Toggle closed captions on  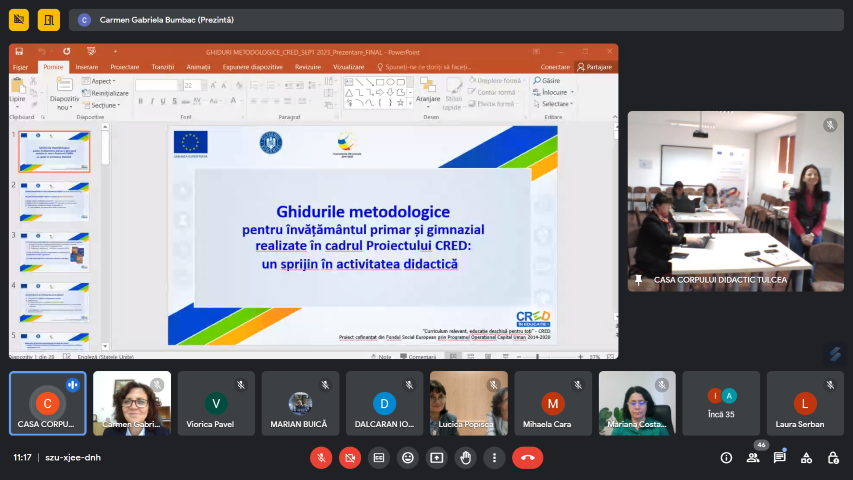[x=379, y=457]
